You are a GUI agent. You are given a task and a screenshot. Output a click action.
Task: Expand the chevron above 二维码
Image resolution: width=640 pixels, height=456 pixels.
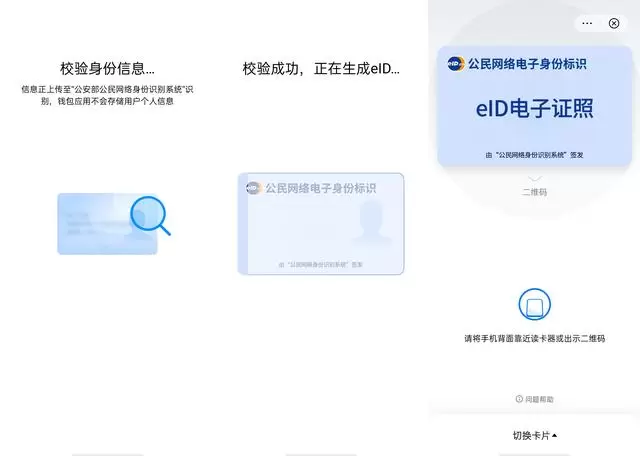click(x=534, y=178)
